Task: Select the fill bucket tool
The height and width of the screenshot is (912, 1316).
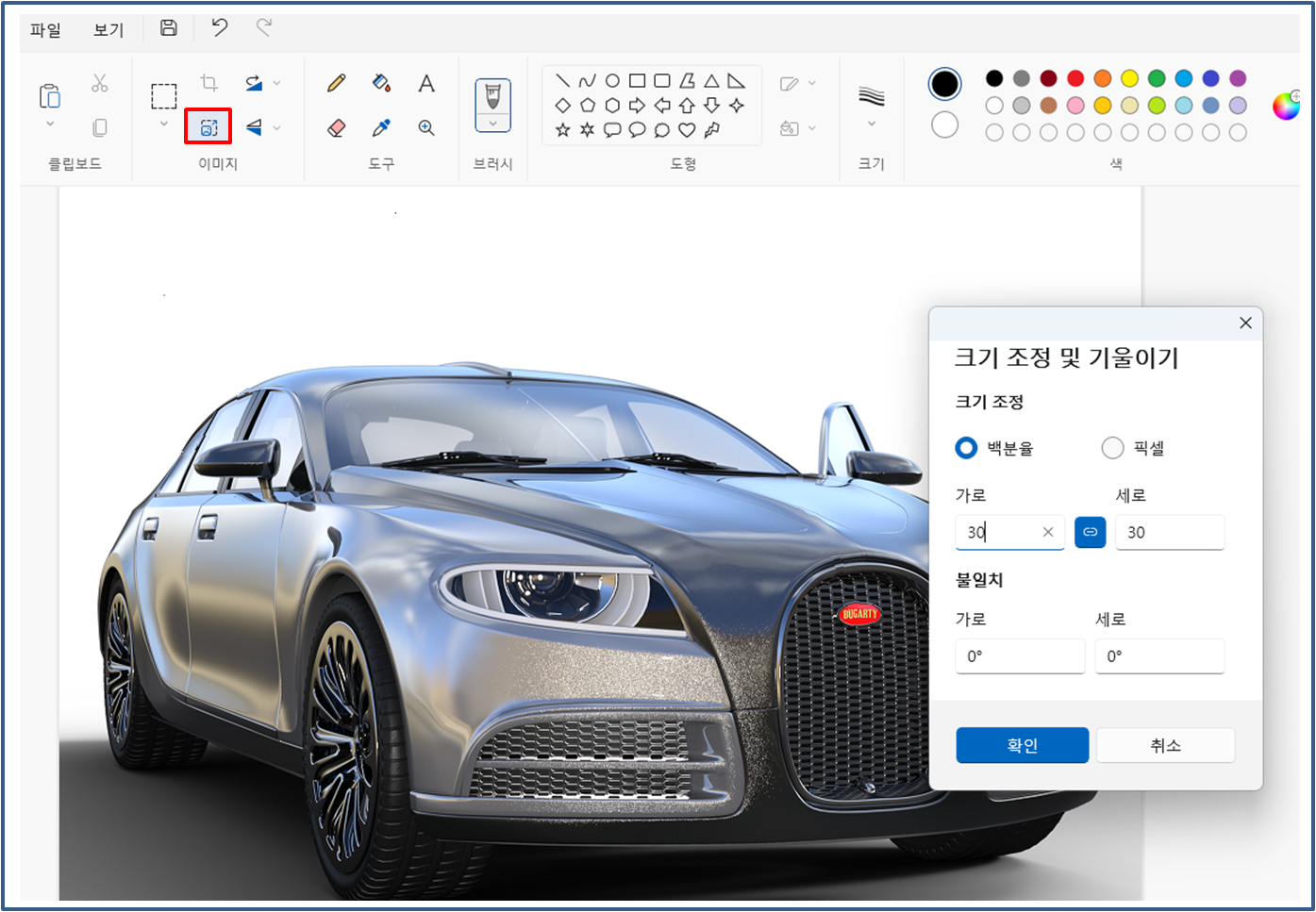Action: click(381, 83)
